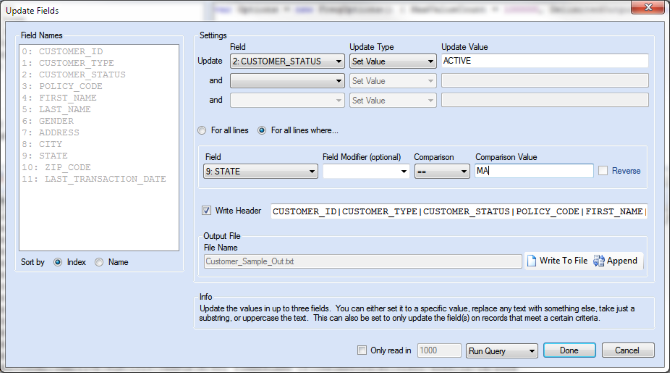
Task: Click in the Update Value field containing ACTIVE
Action: (545, 61)
